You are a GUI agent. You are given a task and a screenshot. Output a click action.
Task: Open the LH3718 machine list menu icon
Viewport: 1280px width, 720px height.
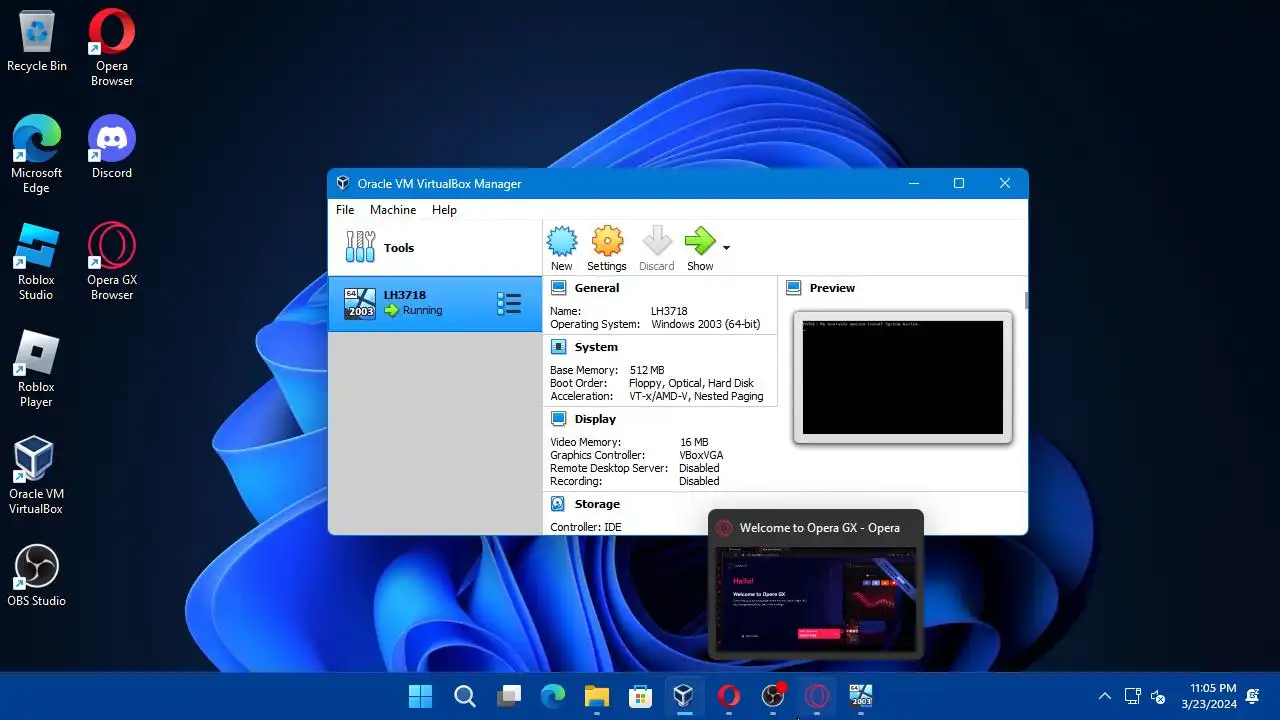(x=509, y=303)
